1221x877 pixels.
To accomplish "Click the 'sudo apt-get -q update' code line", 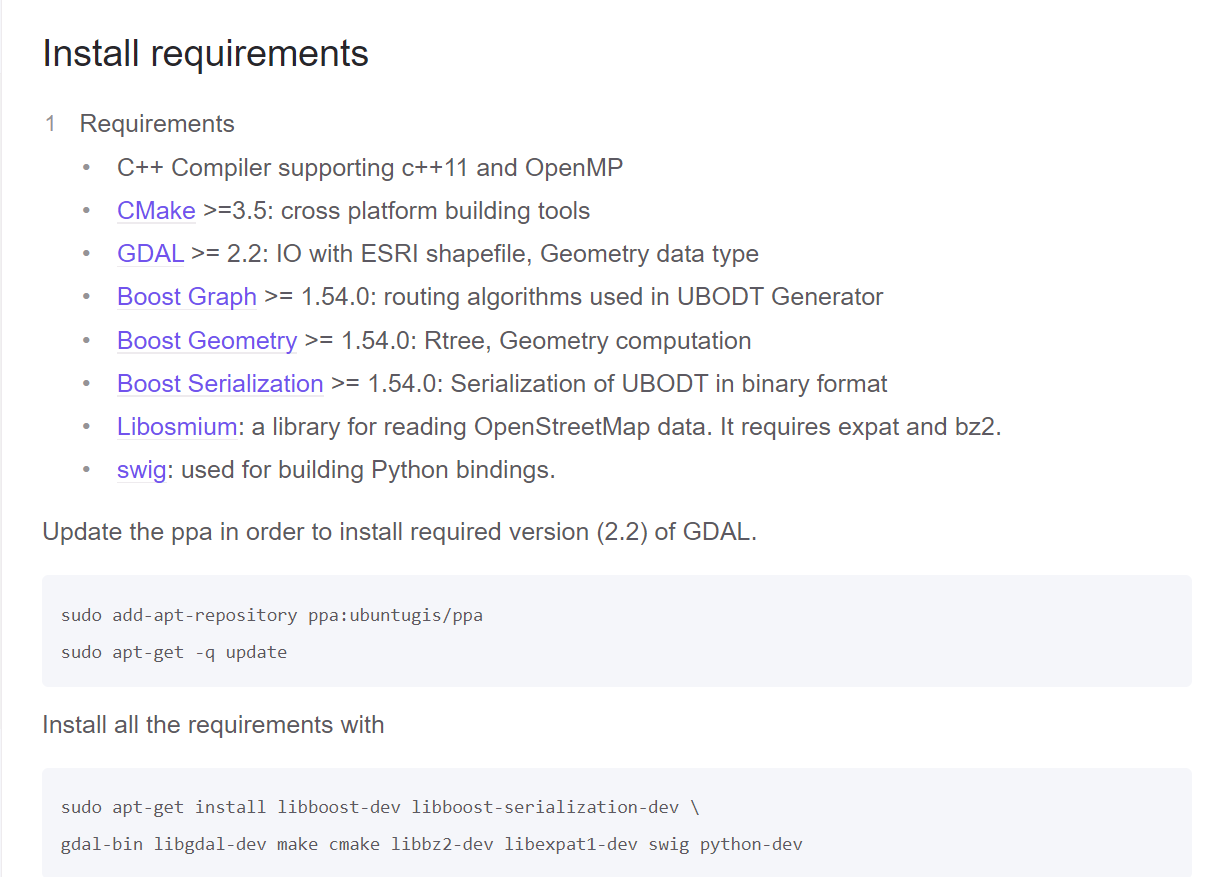I will [x=174, y=652].
